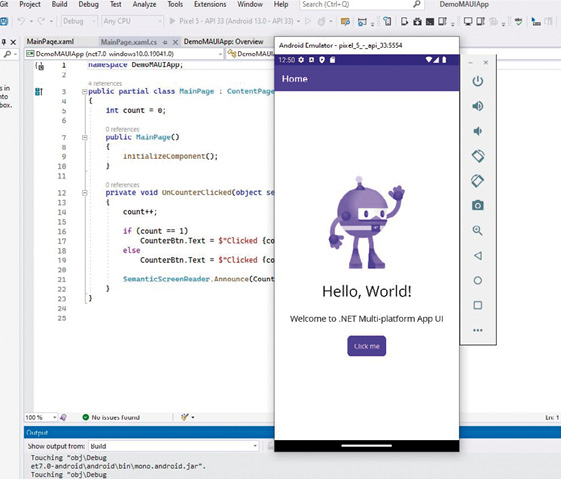Click '0 references' above OnCounterClicked
This screenshot has width=561, height=479.
(x=122, y=185)
